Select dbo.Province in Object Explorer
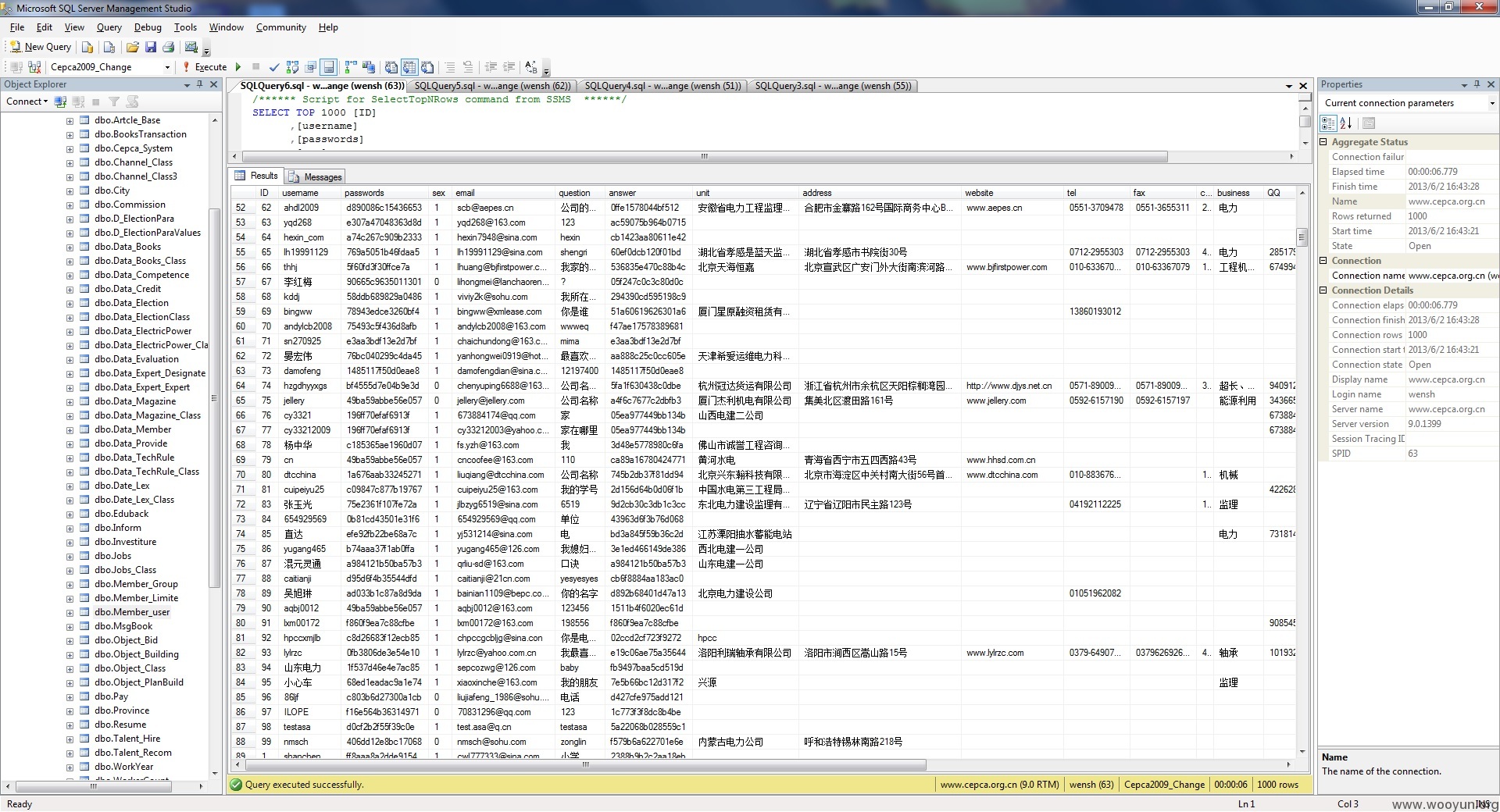Screen dimensions: 1500x812 point(122,710)
